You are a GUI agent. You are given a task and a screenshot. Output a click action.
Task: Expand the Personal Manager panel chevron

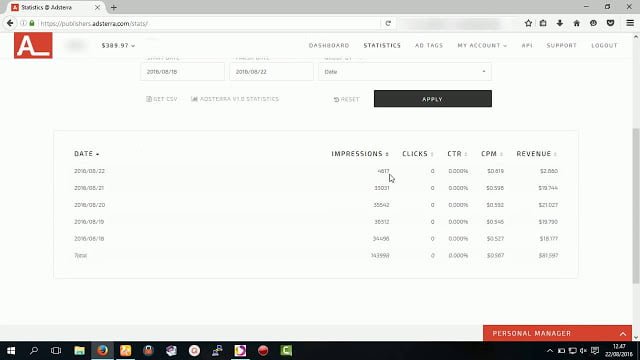(x=623, y=333)
